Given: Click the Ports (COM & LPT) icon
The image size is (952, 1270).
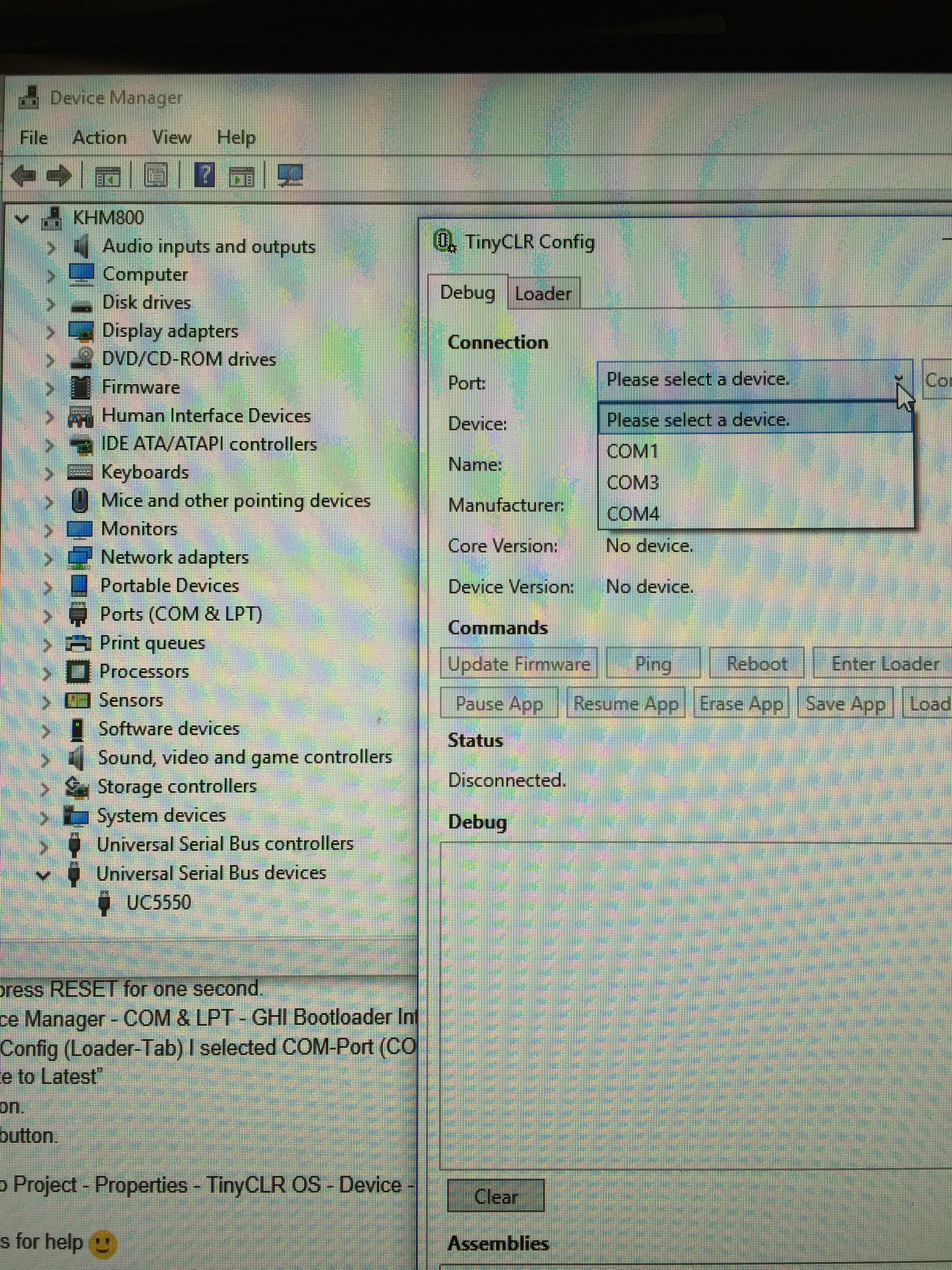Looking at the screenshot, I should (x=78, y=614).
